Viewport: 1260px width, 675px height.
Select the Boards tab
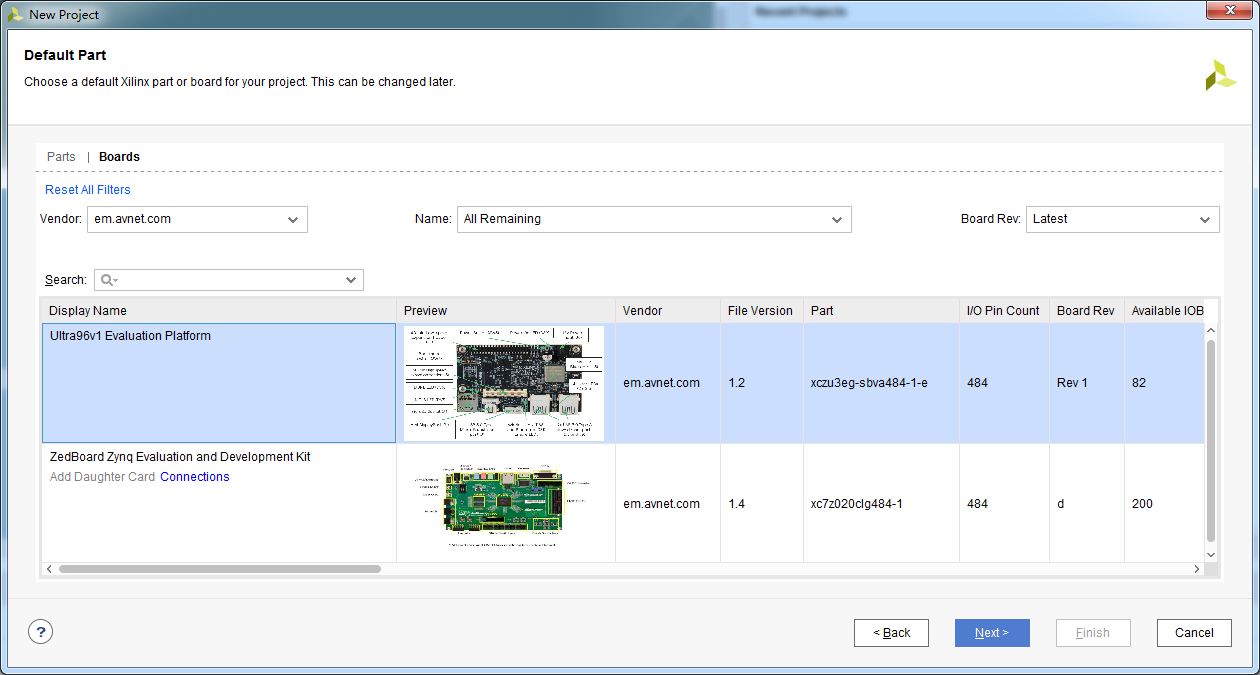coord(119,157)
